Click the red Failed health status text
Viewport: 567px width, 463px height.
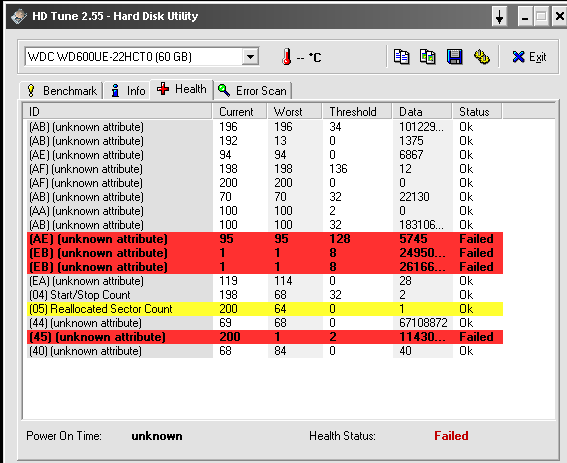point(451,436)
